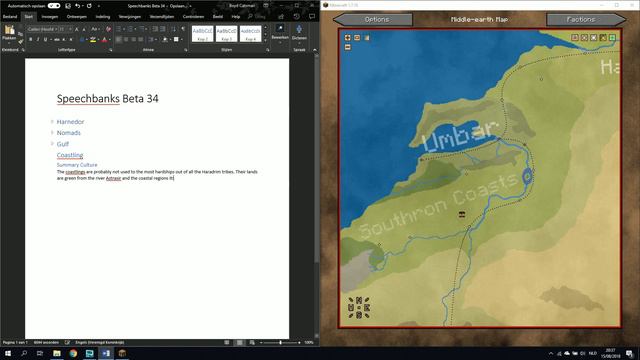This screenshot has width=640, height=360.
Task: Click the second icon in map's top-left row
Action: (357, 38)
